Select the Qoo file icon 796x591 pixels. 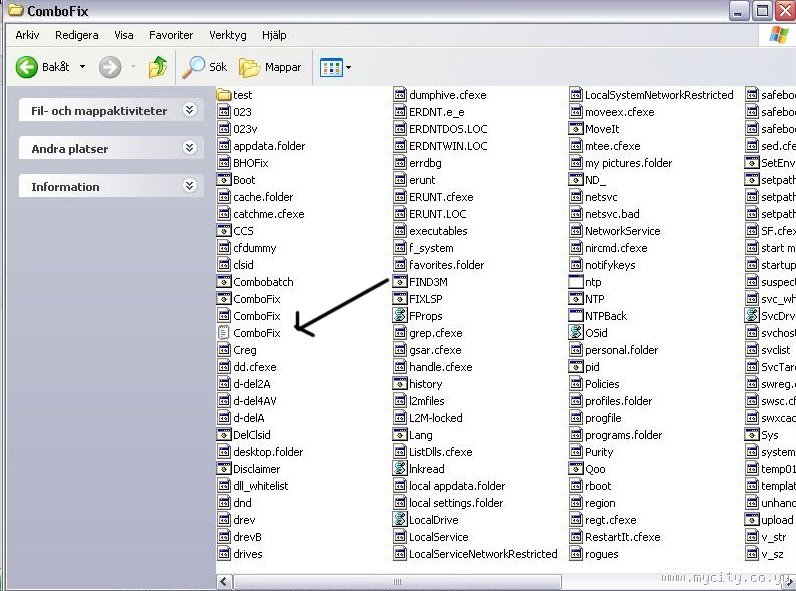coord(576,469)
